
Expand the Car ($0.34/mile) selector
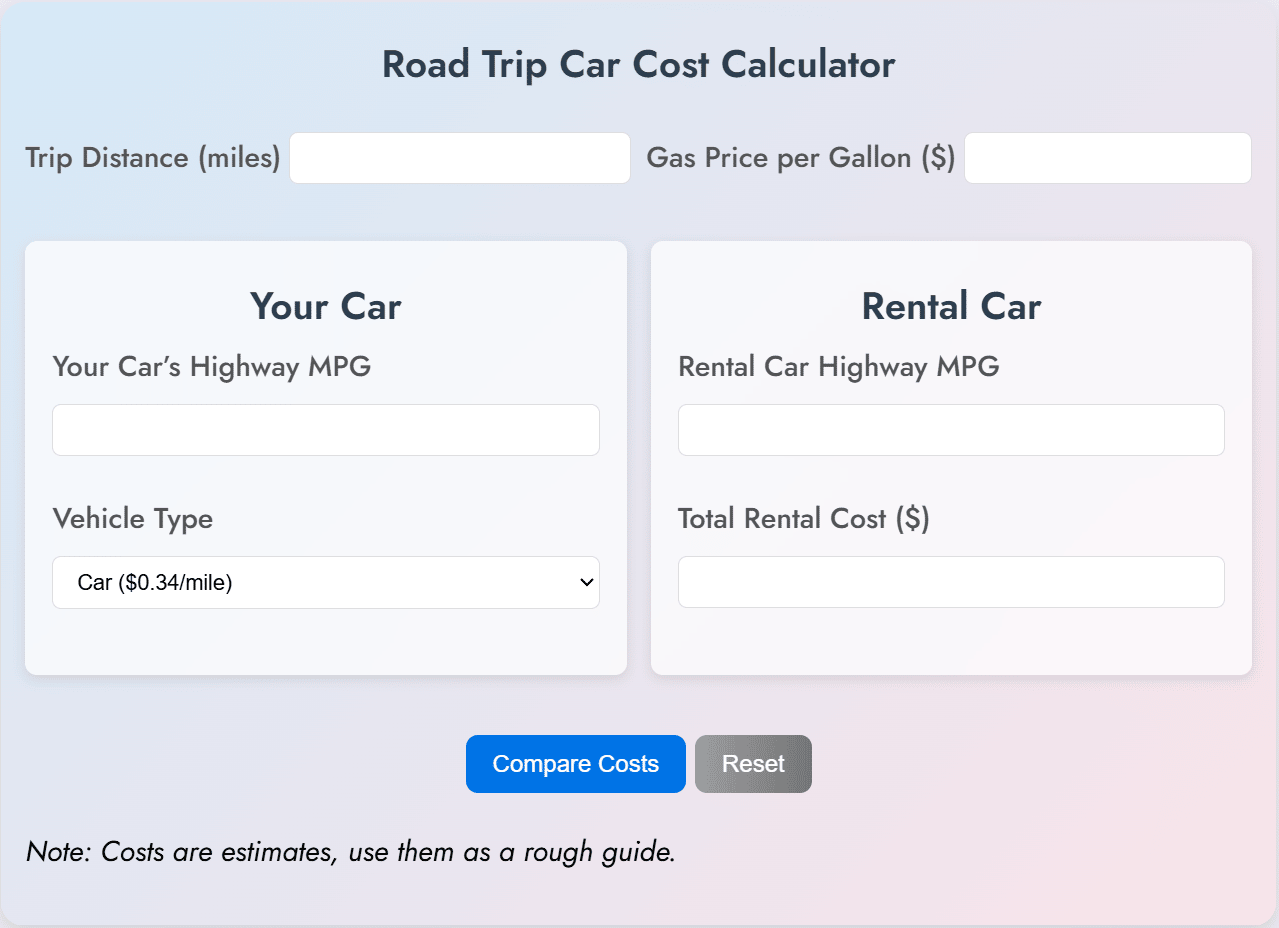325,582
